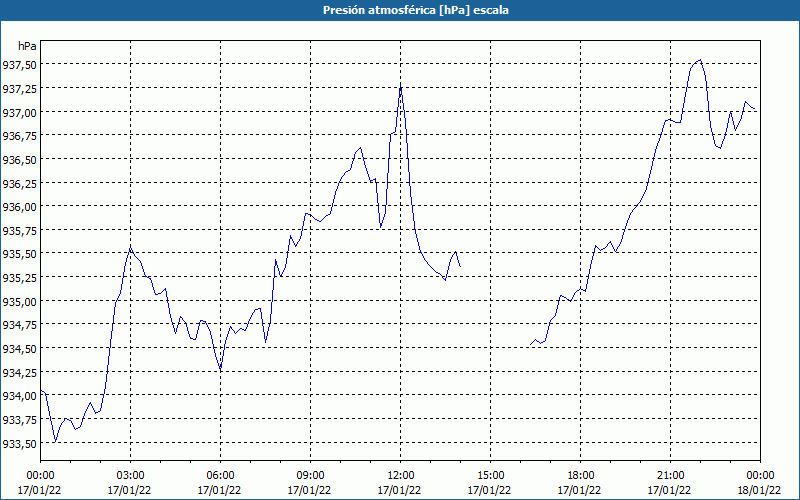This screenshot has height=500, width=800.
Task: Click the 937,50 y-axis value
Action: pos(19,65)
